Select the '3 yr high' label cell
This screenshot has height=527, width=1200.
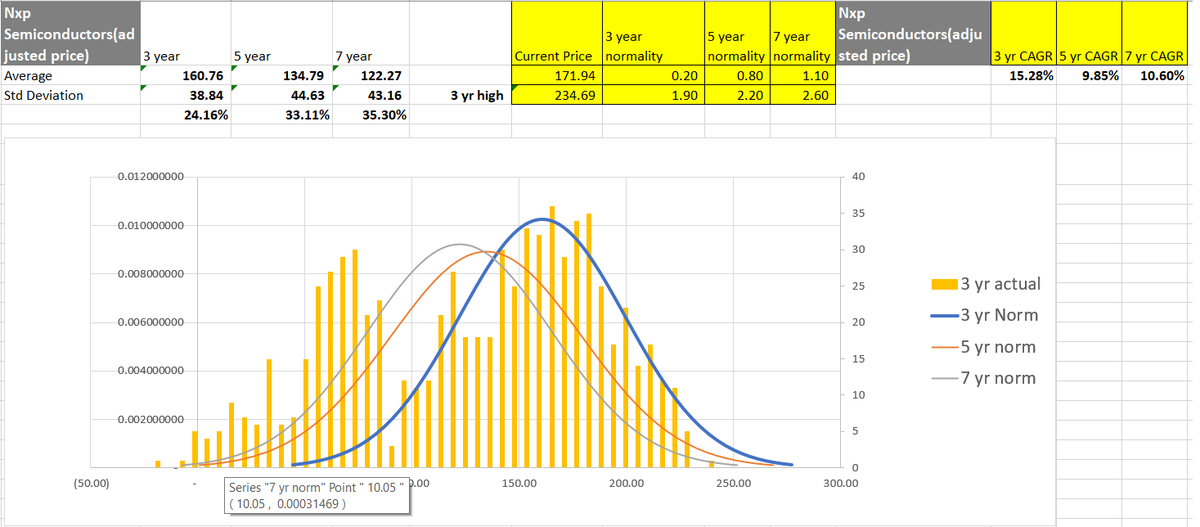460,95
